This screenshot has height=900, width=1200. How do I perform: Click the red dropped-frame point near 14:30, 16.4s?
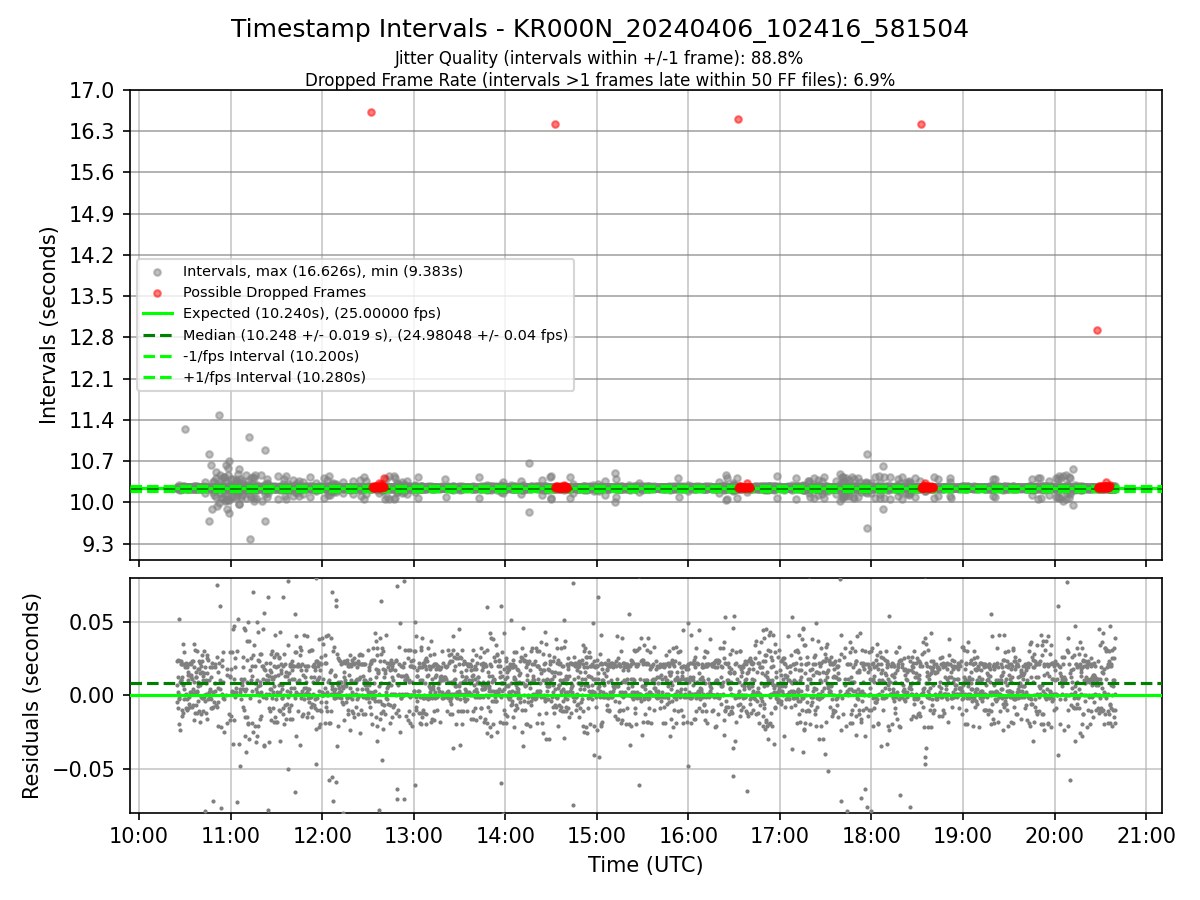[x=555, y=124]
